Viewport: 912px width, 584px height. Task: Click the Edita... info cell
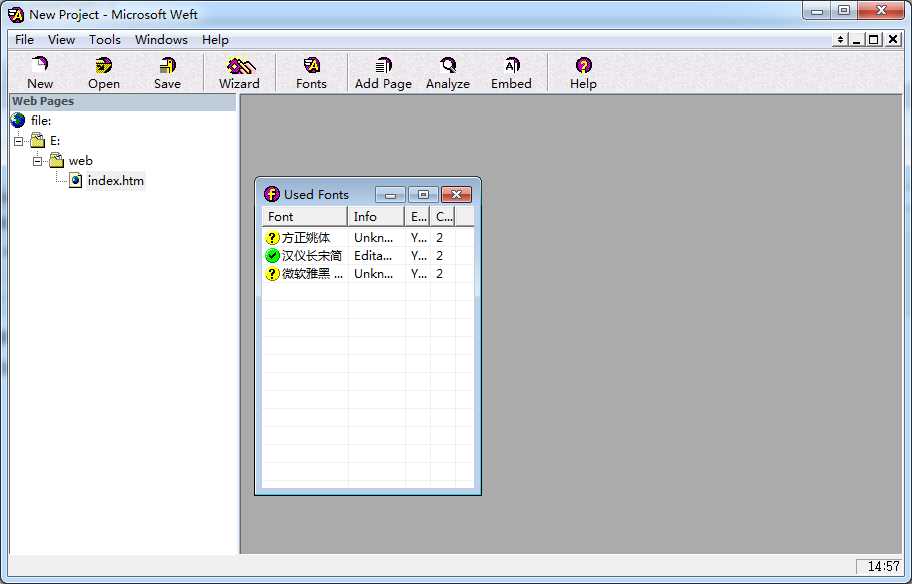click(373, 255)
